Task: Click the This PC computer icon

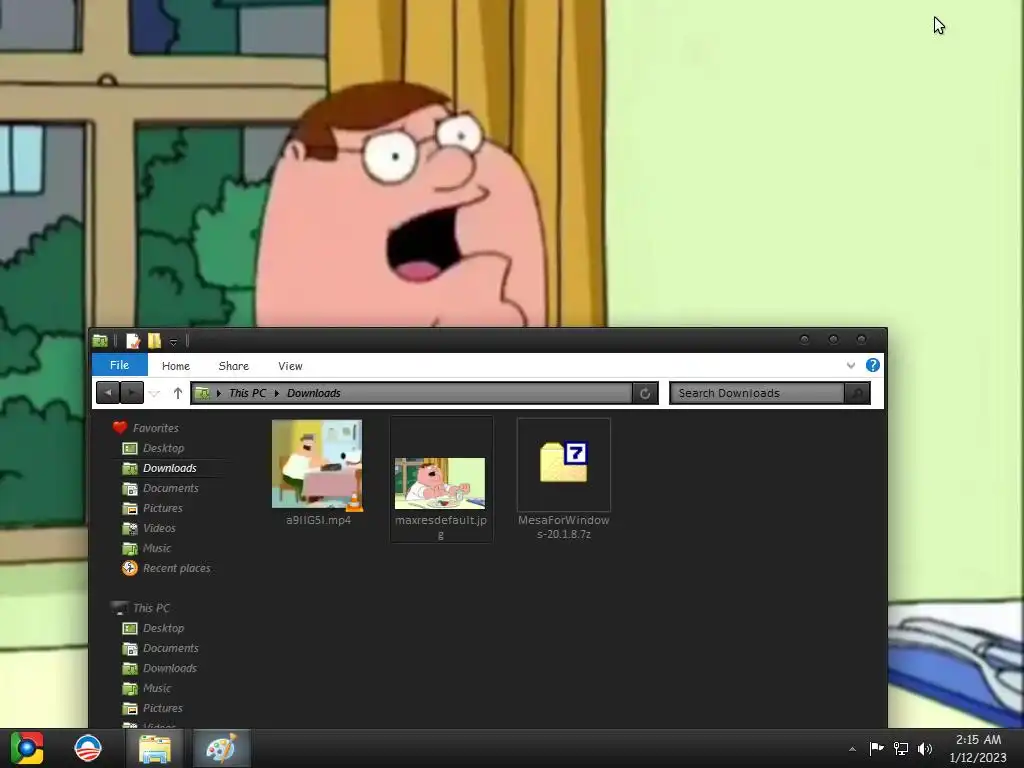Action: (119, 608)
